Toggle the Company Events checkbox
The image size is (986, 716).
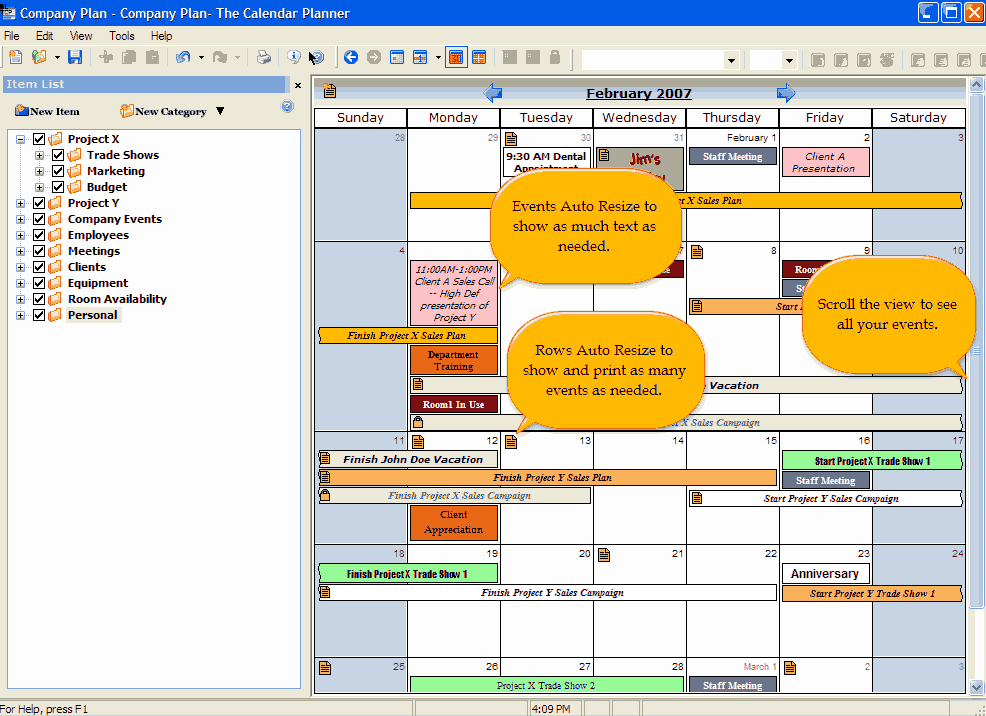39,219
